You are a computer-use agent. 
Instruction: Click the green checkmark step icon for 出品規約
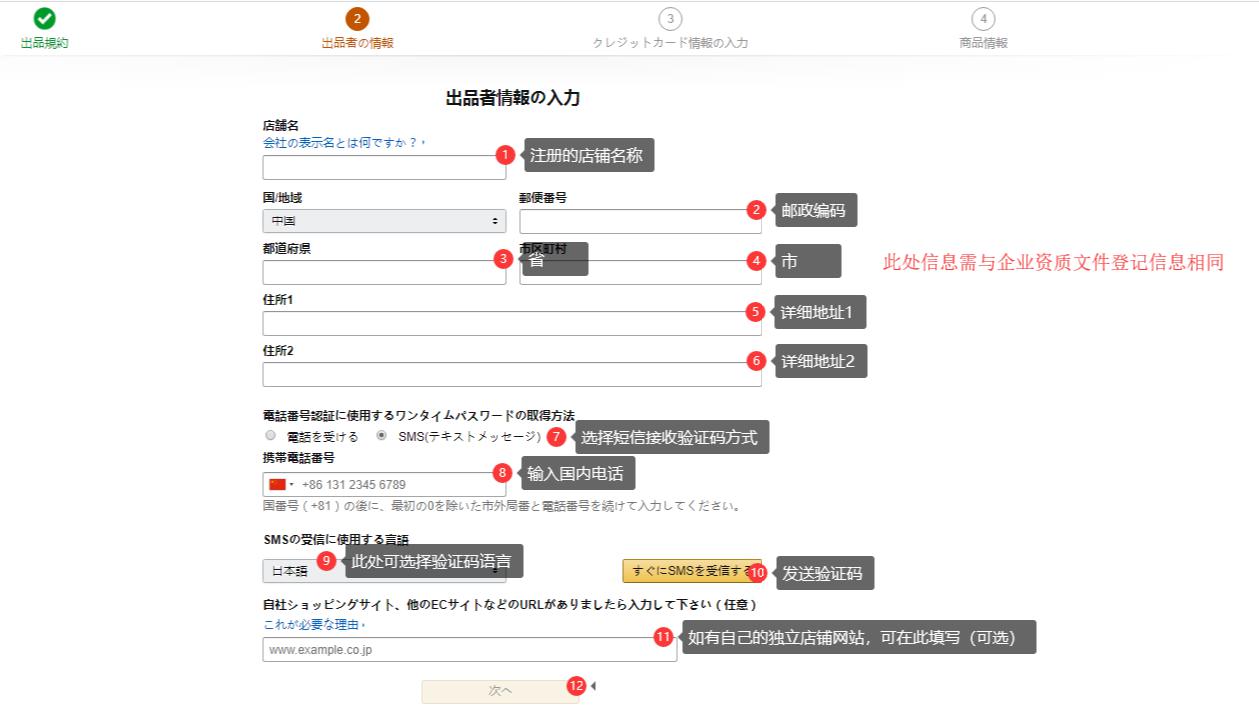[x=44, y=18]
